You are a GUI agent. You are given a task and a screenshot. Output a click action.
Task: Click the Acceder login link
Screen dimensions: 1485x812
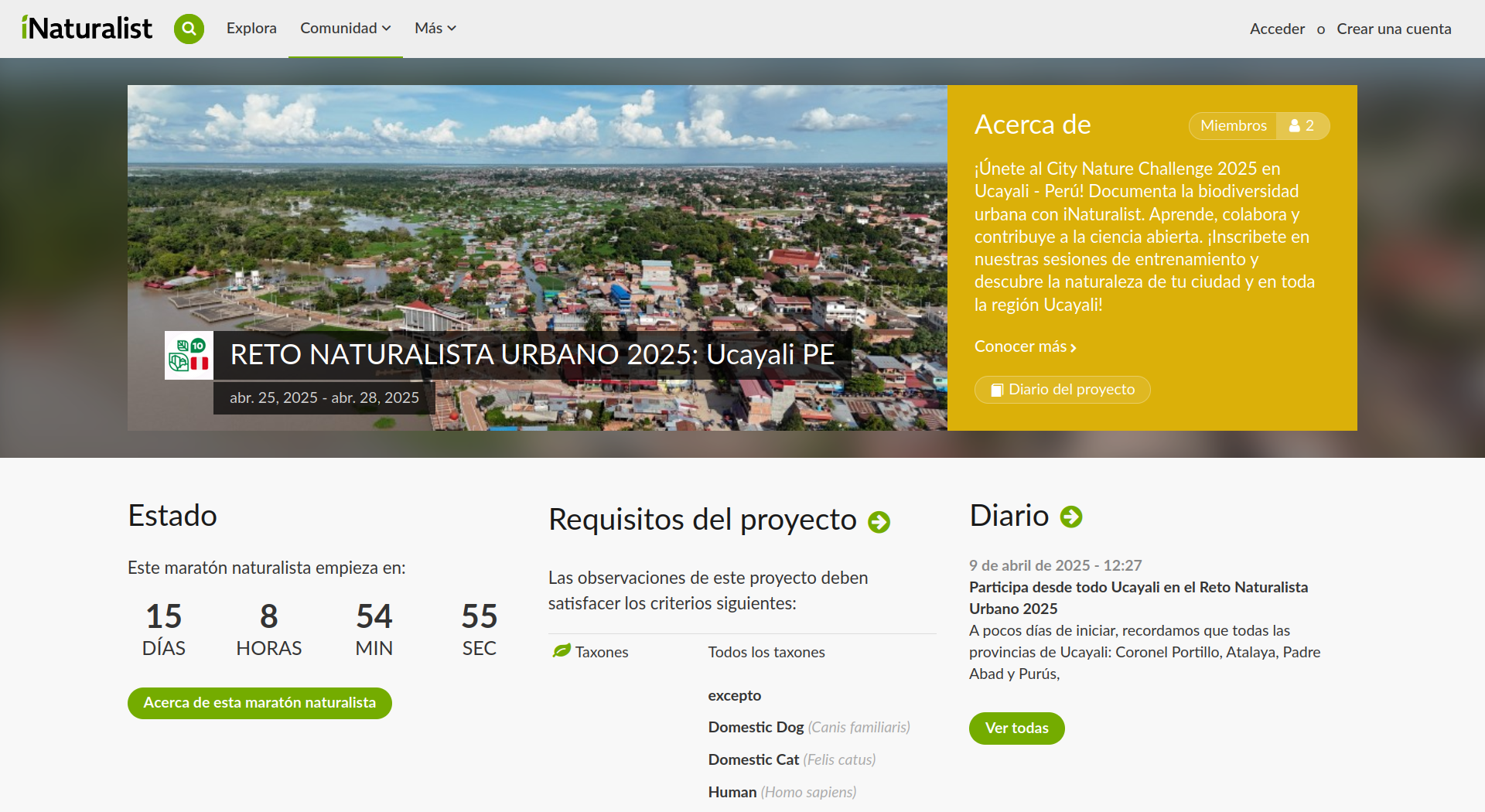coord(1277,29)
